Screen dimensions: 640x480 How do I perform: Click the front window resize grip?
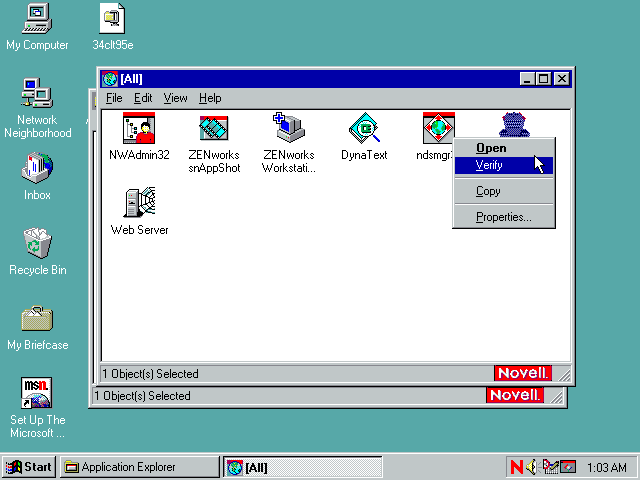(x=564, y=375)
